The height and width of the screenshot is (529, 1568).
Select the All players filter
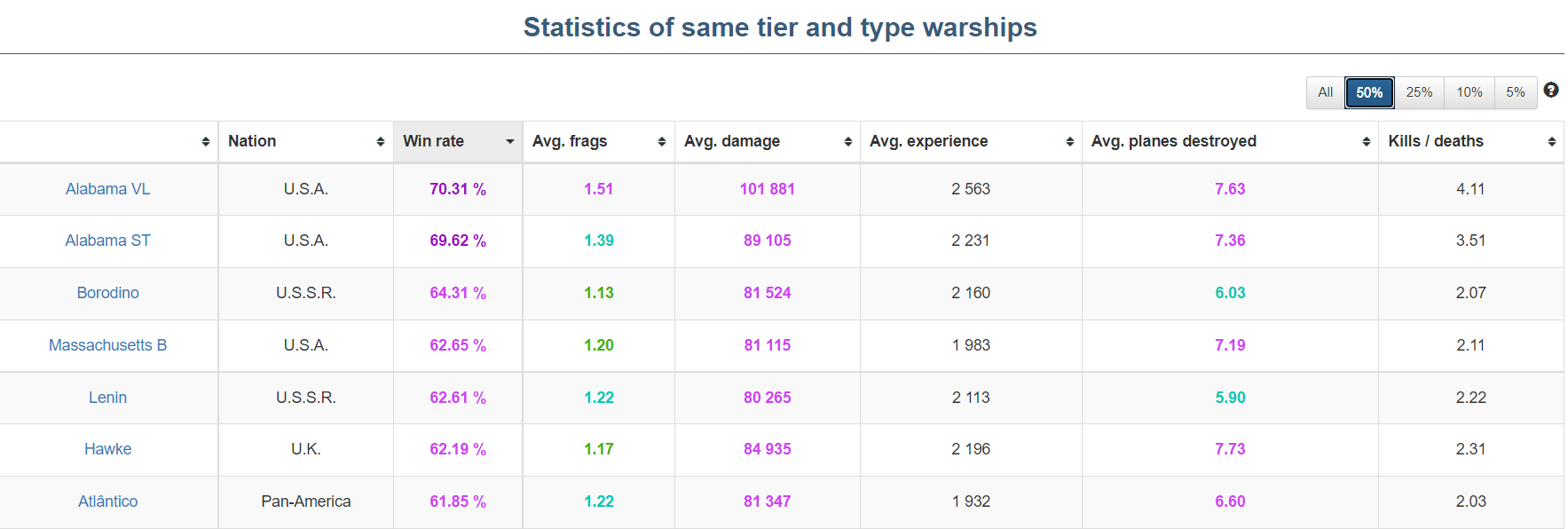[1325, 92]
